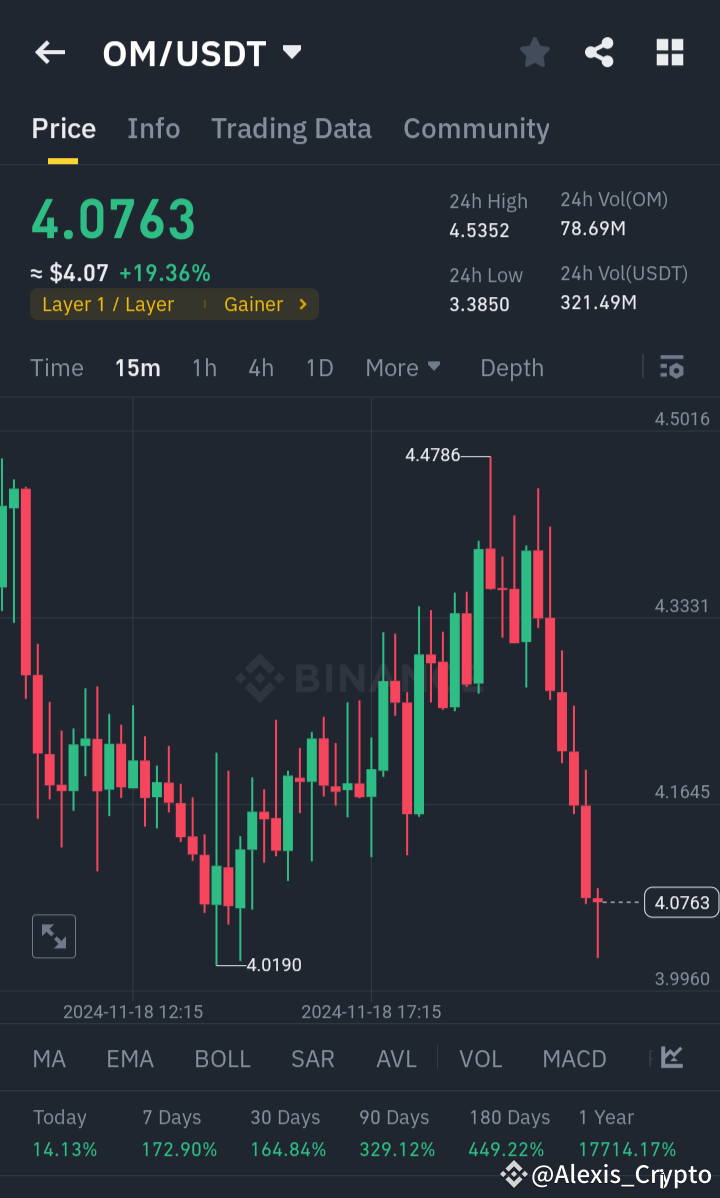Image resolution: width=720 pixels, height=1198 pixels.
Task: Open the Community tab
Action: pyautogui.click(x=476, y=128)
